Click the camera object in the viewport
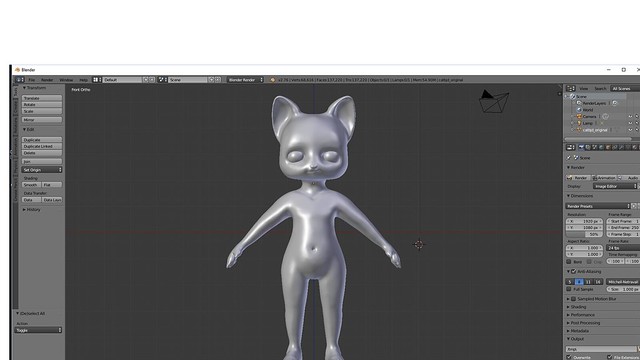640x360 pixels. point(494,101)
